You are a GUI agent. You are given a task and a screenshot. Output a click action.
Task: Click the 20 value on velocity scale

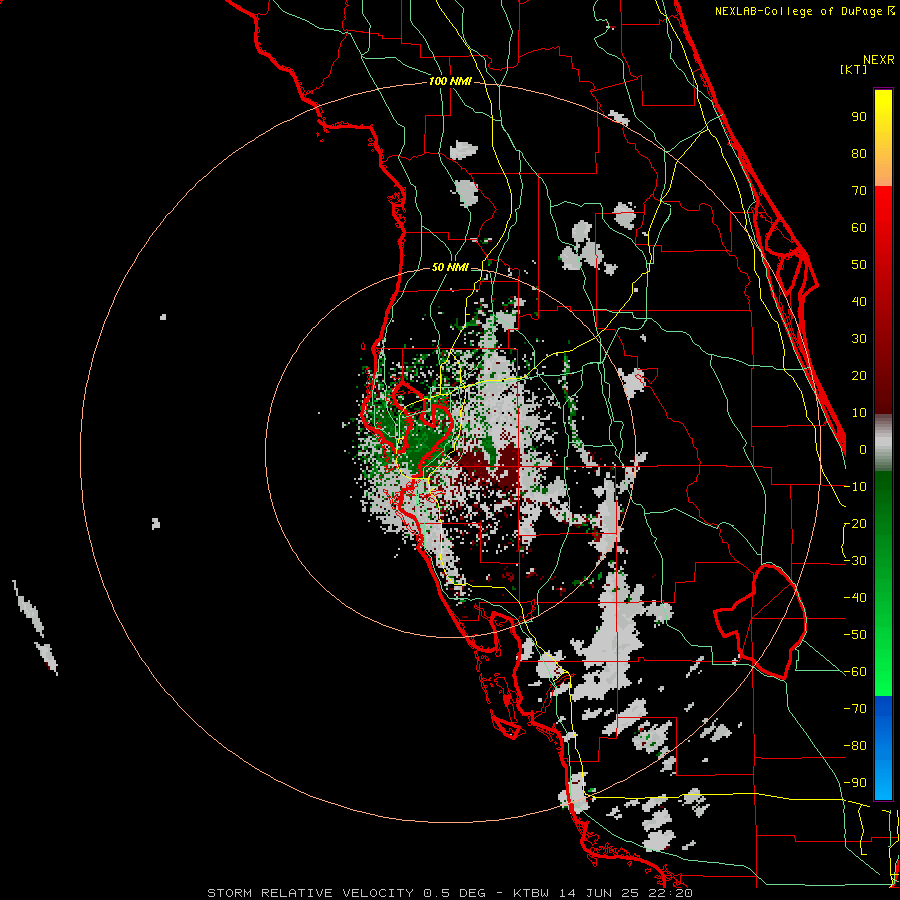859,376
